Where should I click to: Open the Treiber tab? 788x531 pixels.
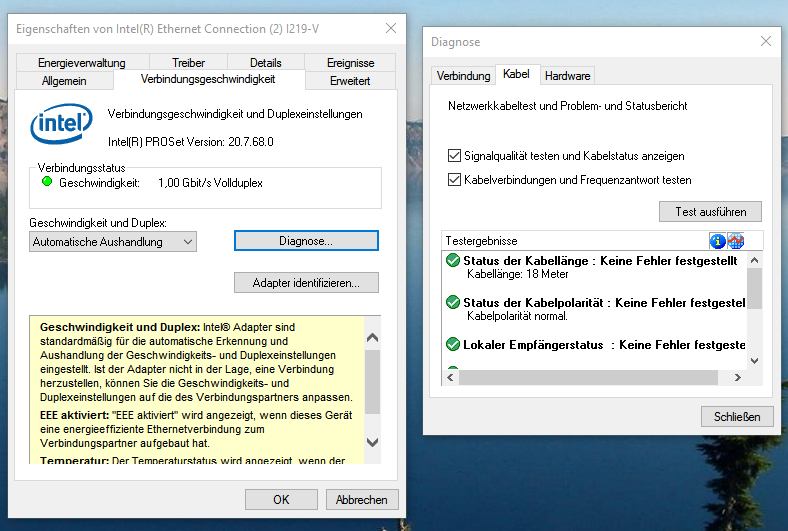coord(188,63)
